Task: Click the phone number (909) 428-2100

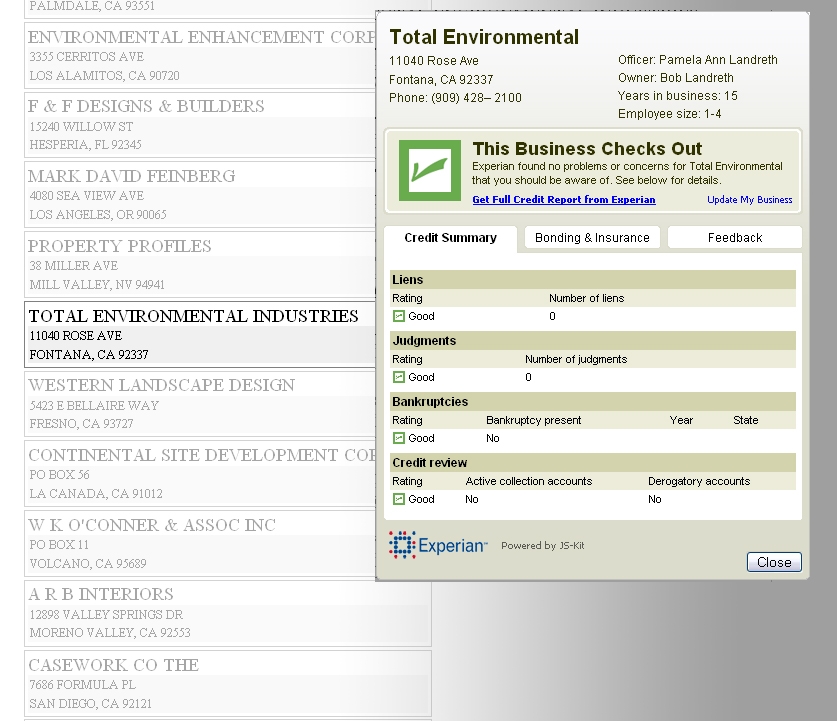Action: 476,98
